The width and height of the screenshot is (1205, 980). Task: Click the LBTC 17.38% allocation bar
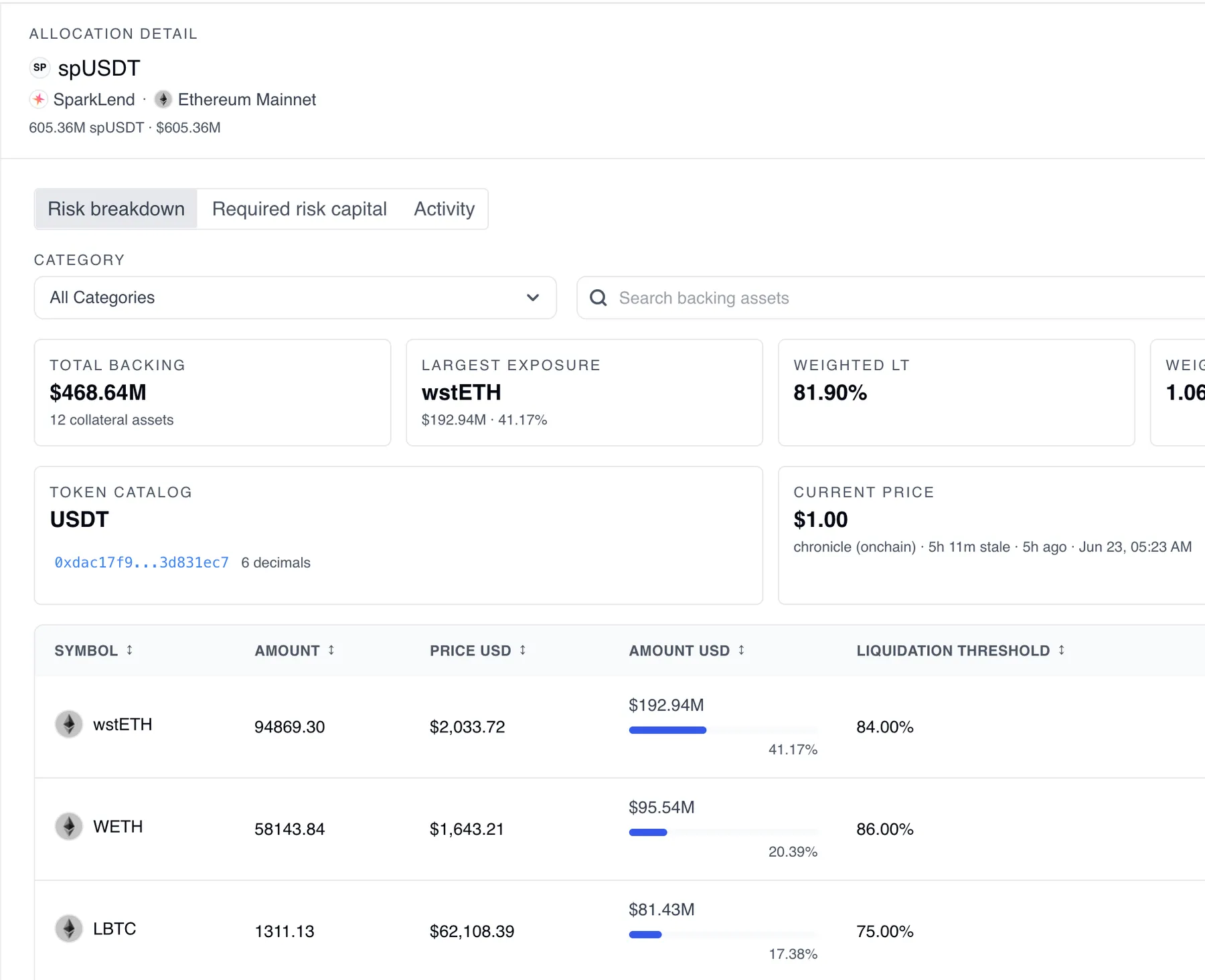pos(723,934)
